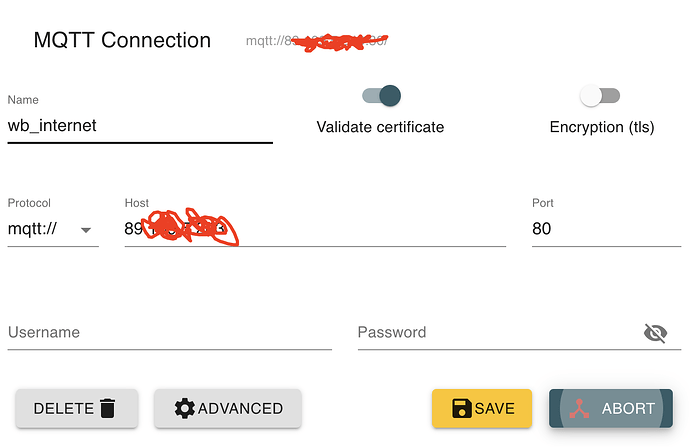Turn off the Validate certificate switch
The width and height of the screenshot is (690, 447).
pos(381,95)
